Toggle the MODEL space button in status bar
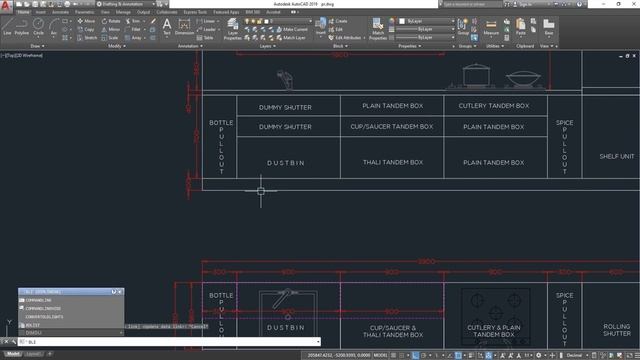Viewport: 640px width, 360px height. point(380,356)
